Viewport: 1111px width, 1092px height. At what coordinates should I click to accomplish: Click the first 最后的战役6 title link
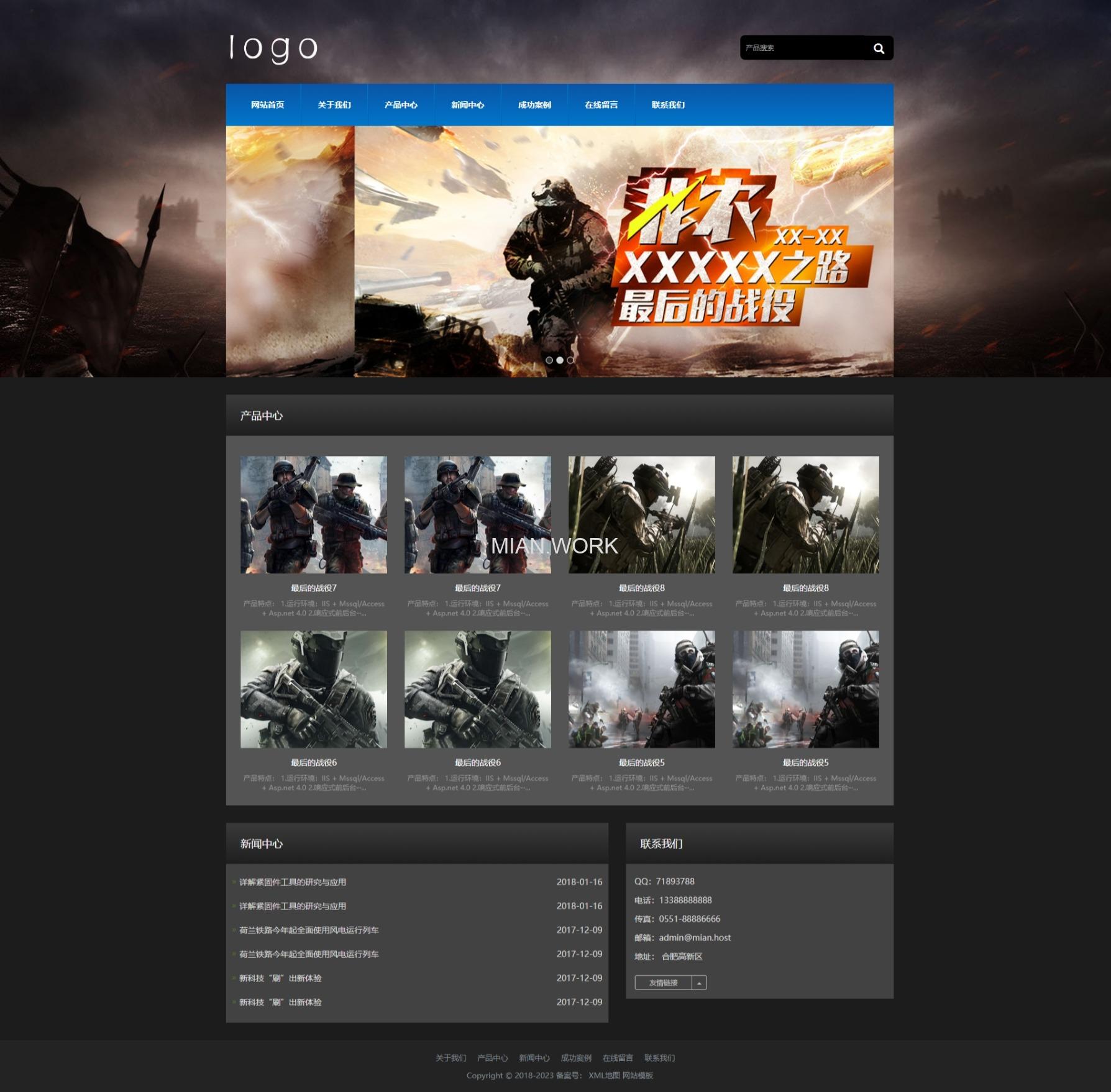314,763
